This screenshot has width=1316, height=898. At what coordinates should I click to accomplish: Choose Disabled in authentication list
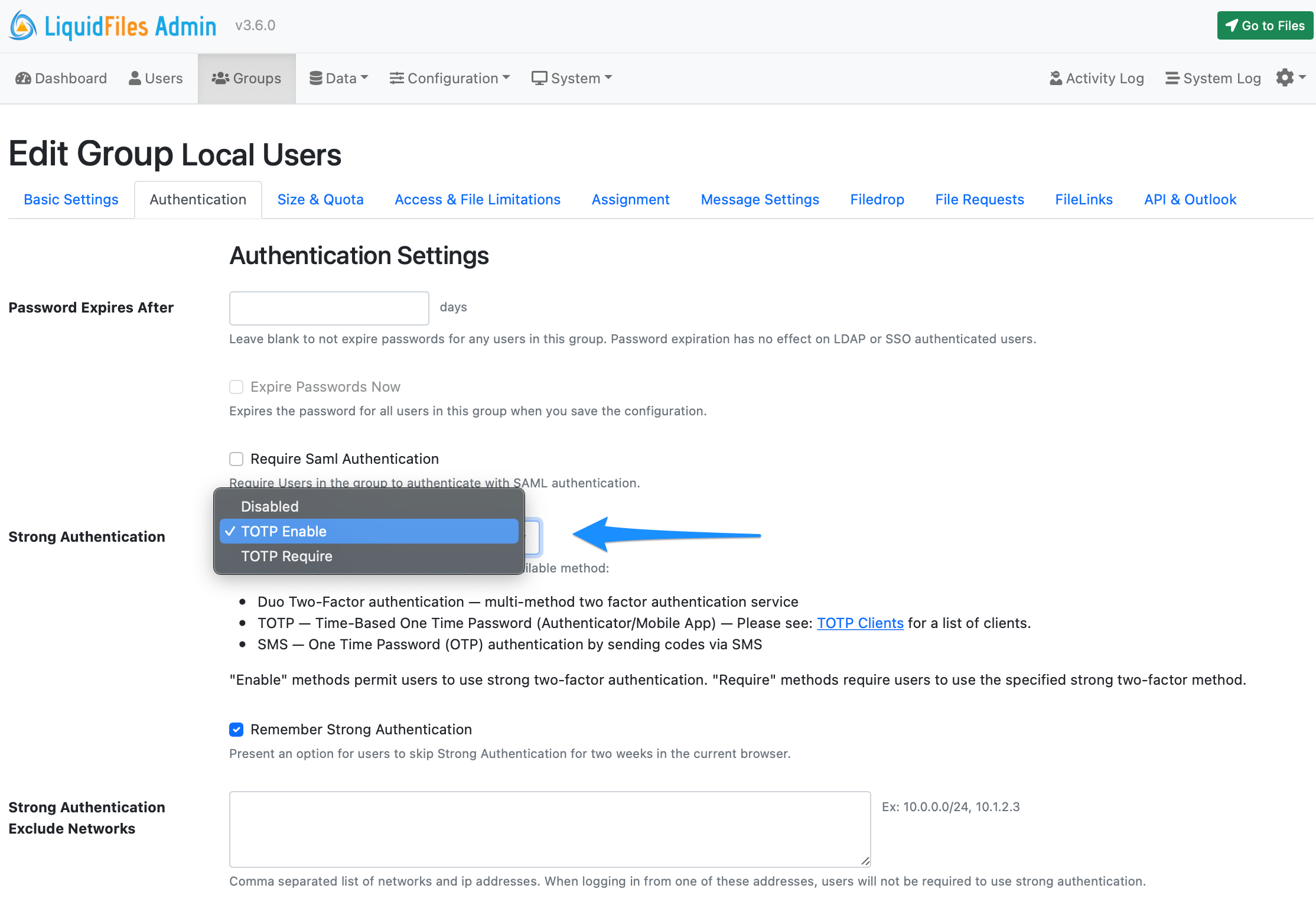coord(269,506)
